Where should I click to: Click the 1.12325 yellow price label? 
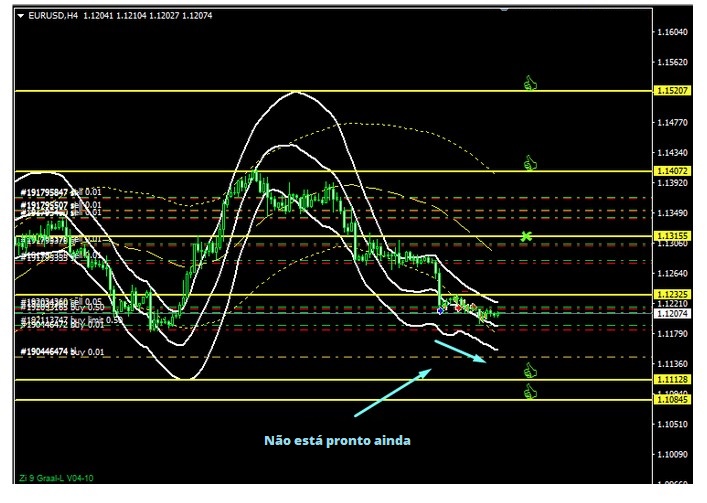[672, 294]
